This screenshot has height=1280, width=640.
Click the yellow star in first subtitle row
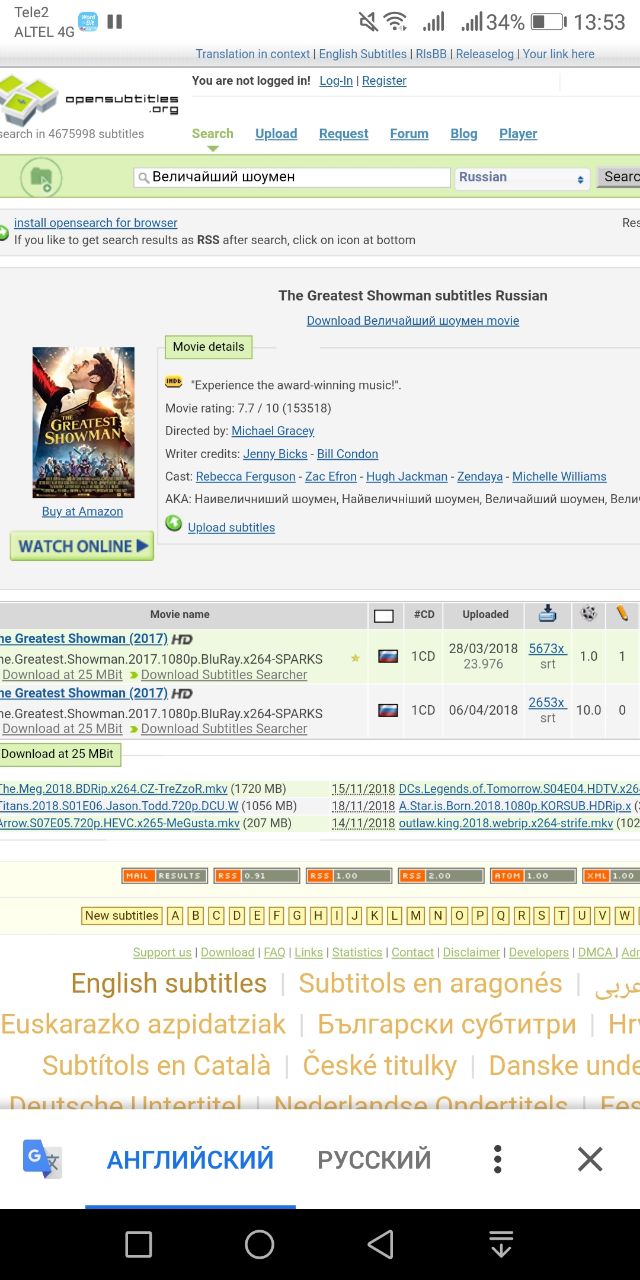pyautogui.click(x=355, y=658)
